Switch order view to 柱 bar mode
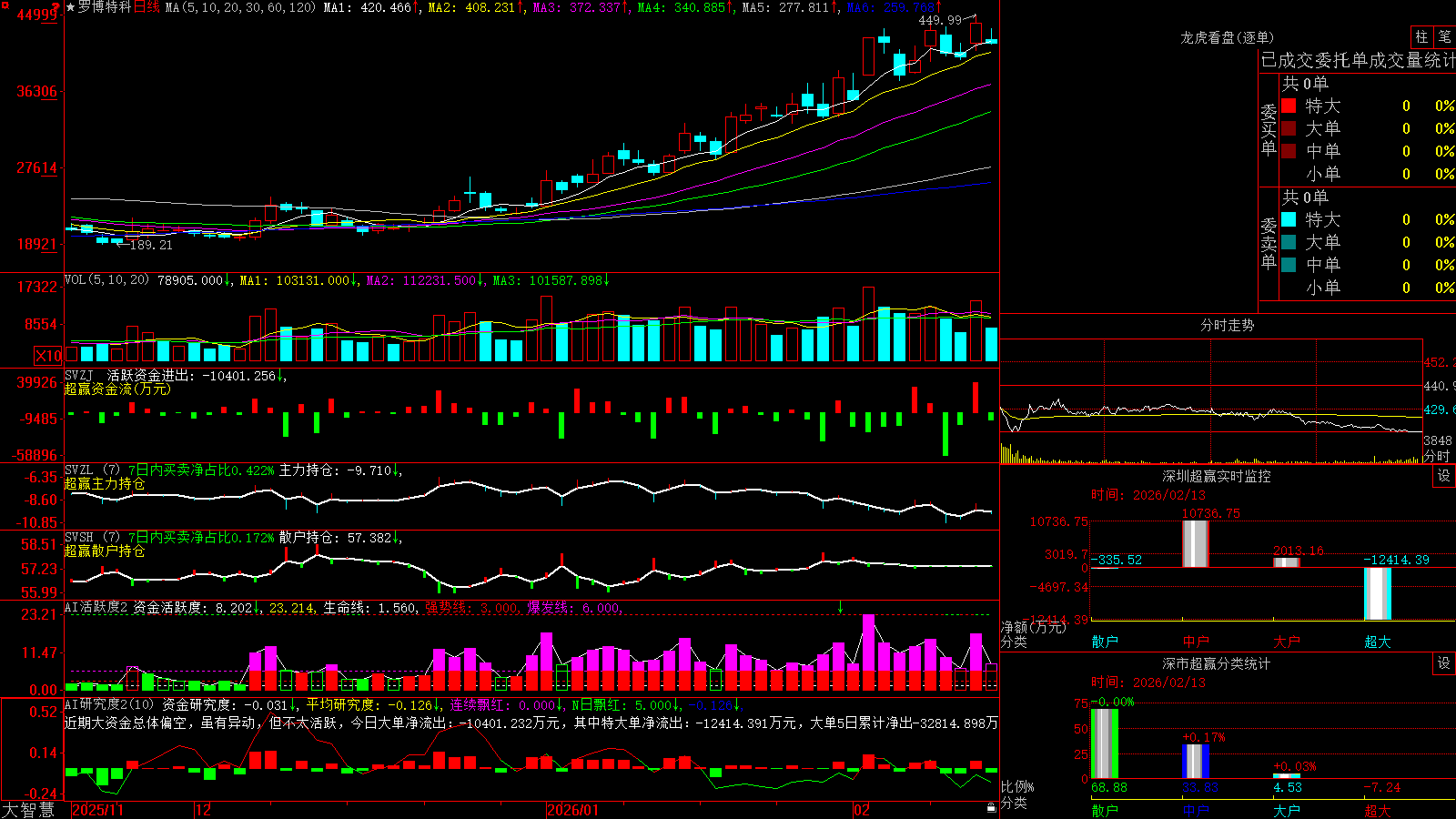 coord(1421,36)
